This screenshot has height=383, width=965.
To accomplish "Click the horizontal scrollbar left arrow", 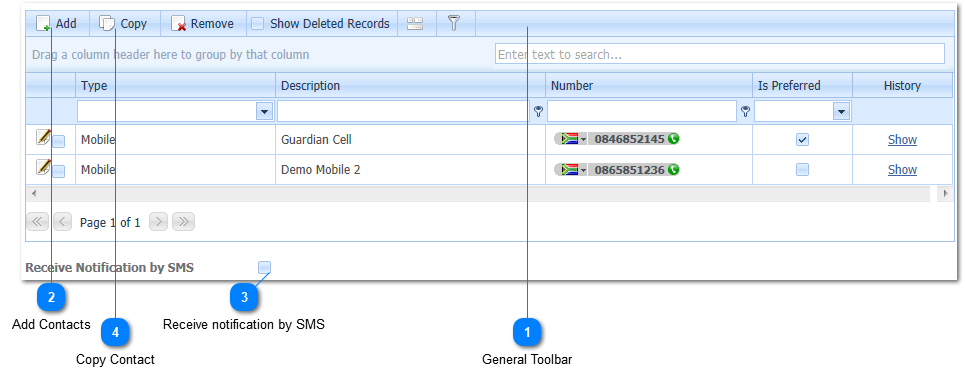I will click(x=33, y=193).
